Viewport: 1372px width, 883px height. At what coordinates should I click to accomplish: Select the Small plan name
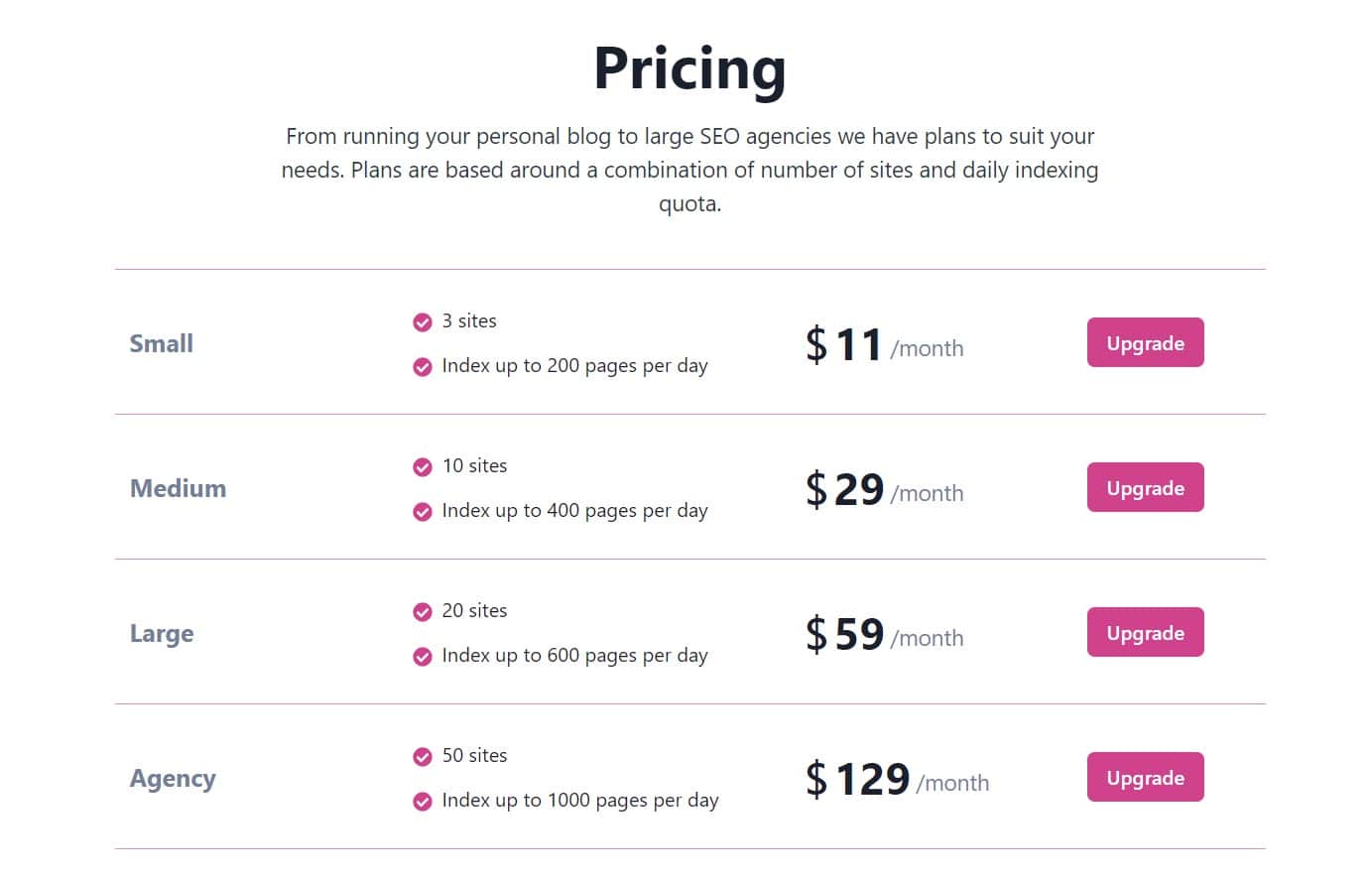(x=162, y=343)
